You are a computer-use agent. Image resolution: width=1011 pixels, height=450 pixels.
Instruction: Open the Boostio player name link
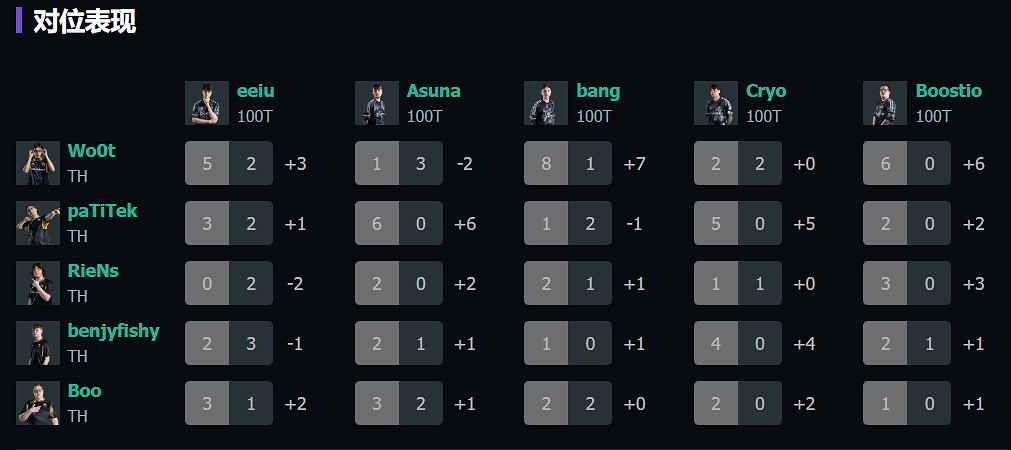(948, 91)
